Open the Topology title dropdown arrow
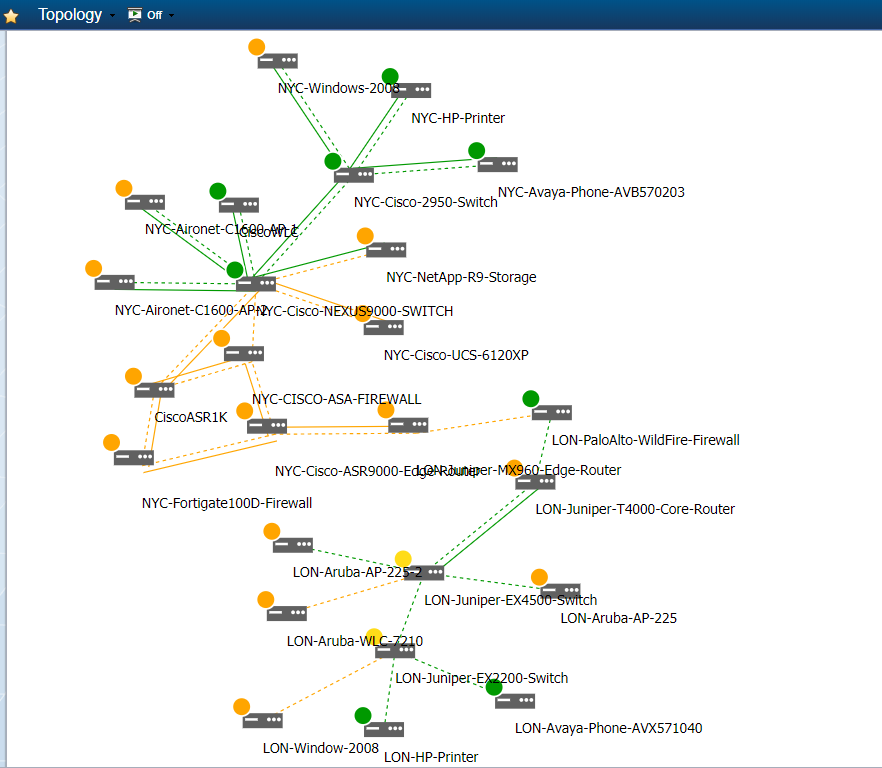 112,16
